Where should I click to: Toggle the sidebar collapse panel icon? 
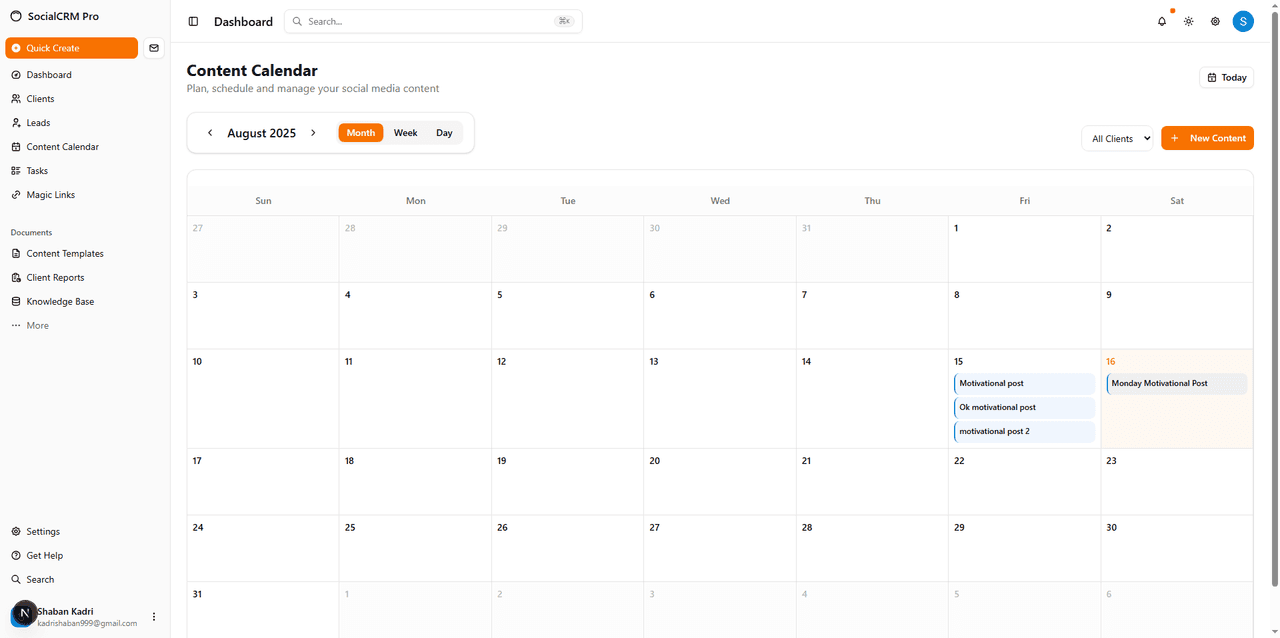[192, 21]
